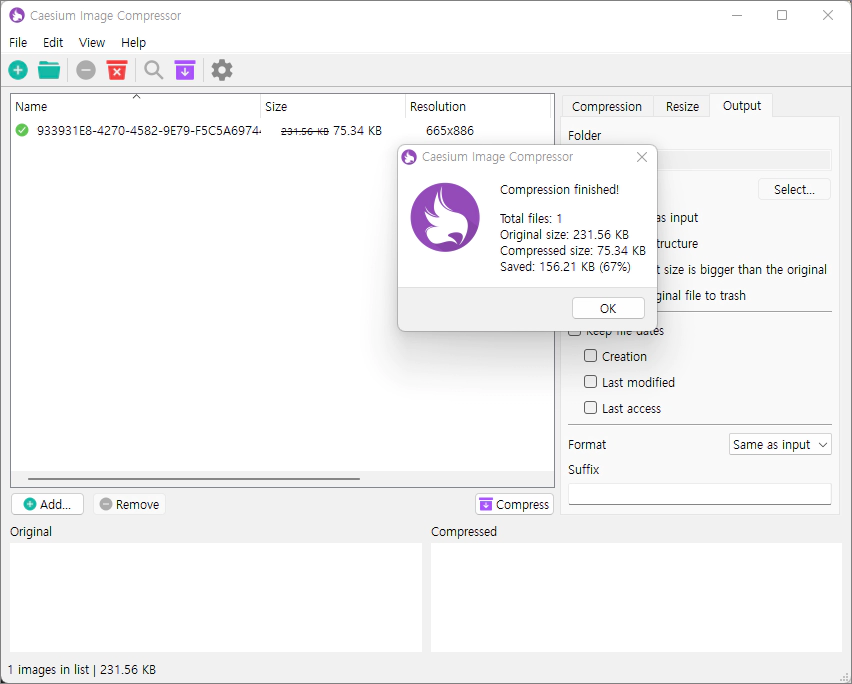This screenshot has height=684, width=852.
Task: Click the 75.34 KB size cell
Action: [x=357, y=130]
